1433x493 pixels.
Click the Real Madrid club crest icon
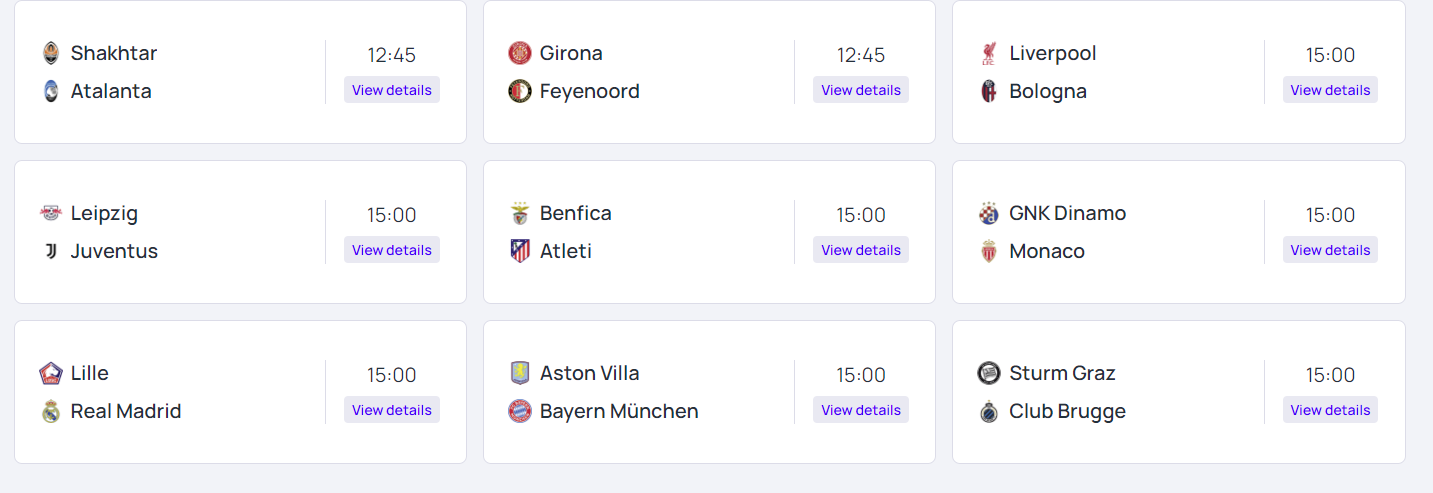click(x=51, y=411)
